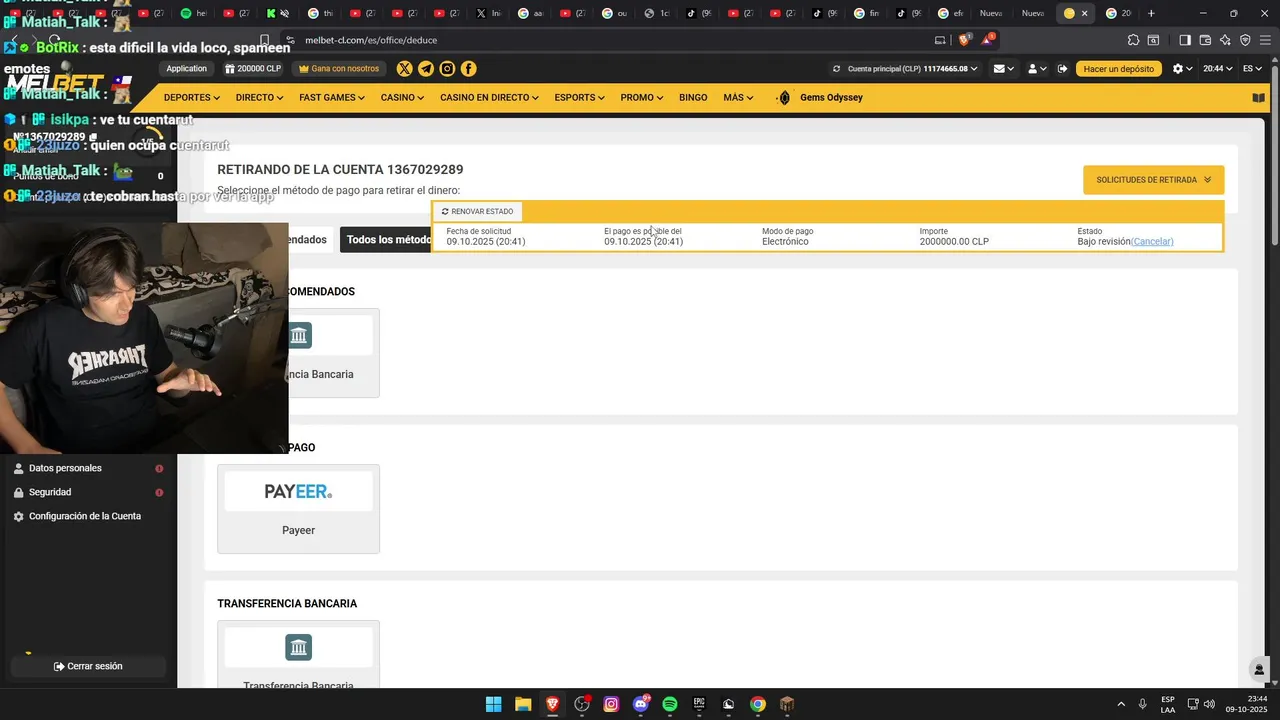The height and width of the screenshot is (720, 1280).
Task: Click the Application button
Action: click(186, 69)
